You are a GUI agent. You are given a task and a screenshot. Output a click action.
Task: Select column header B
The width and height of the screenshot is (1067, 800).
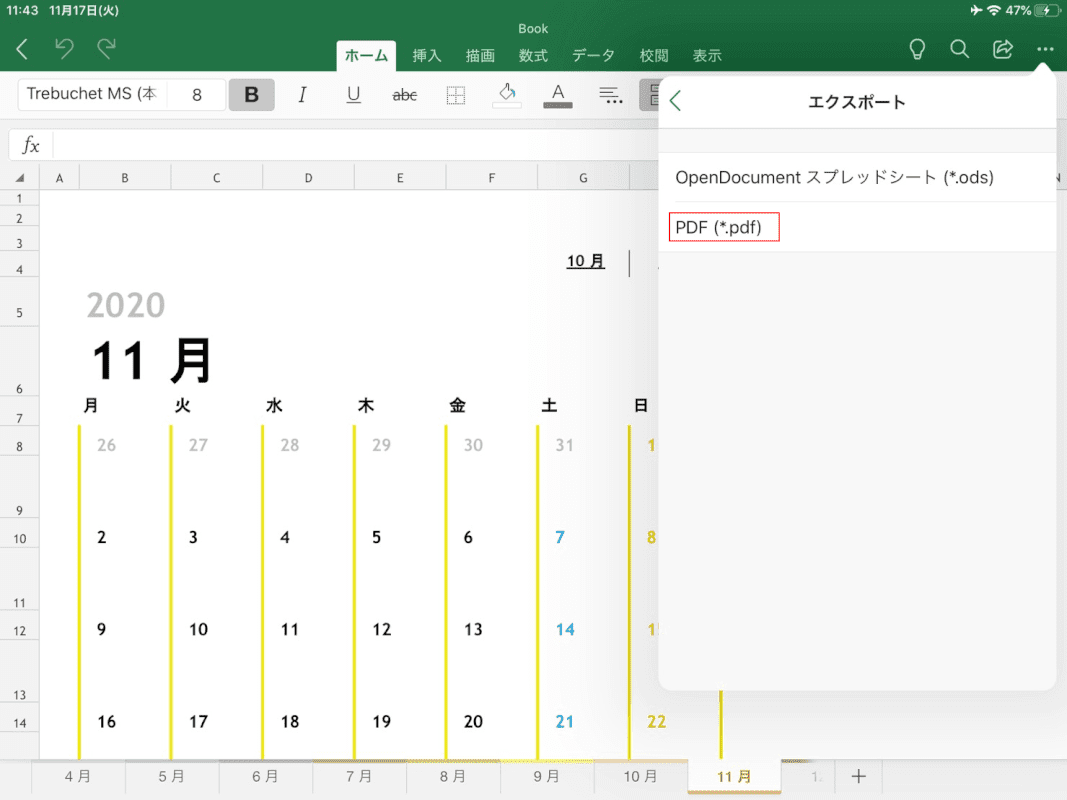click(125, 178)
